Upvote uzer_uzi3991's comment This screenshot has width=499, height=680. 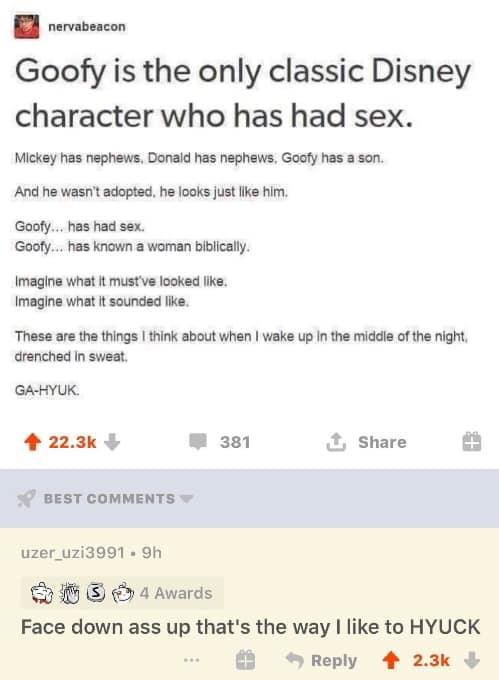(391, 660)
